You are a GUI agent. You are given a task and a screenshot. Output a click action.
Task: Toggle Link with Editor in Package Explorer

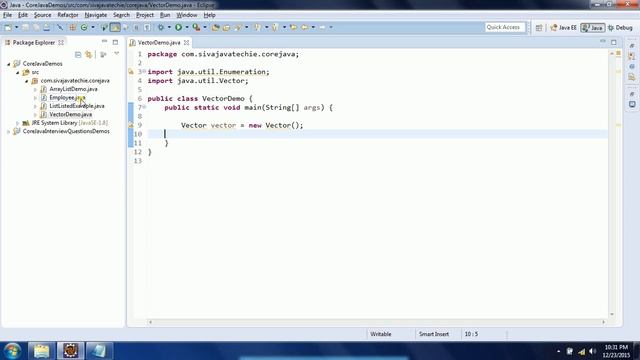[x=89, y=54]
